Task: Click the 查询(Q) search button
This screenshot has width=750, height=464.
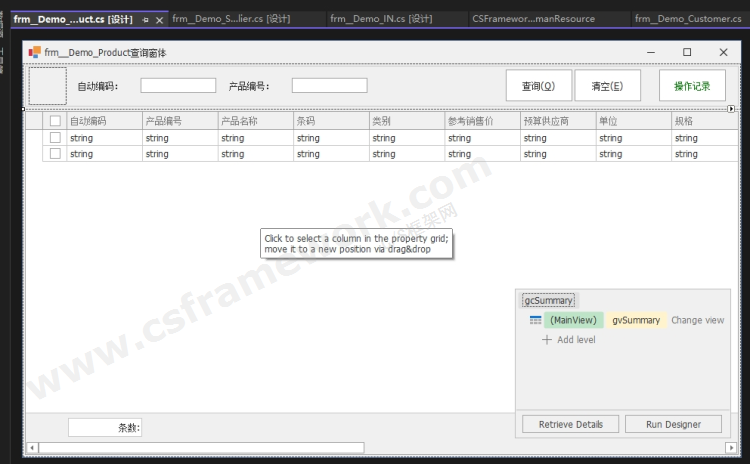Action: [536, 86]
